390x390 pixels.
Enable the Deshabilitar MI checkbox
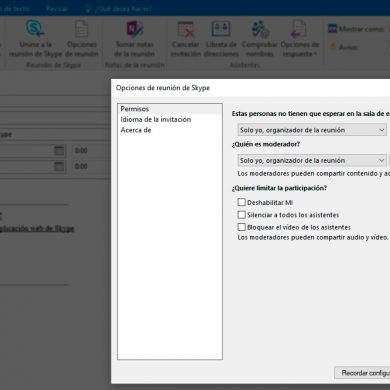tap(242, 202)
